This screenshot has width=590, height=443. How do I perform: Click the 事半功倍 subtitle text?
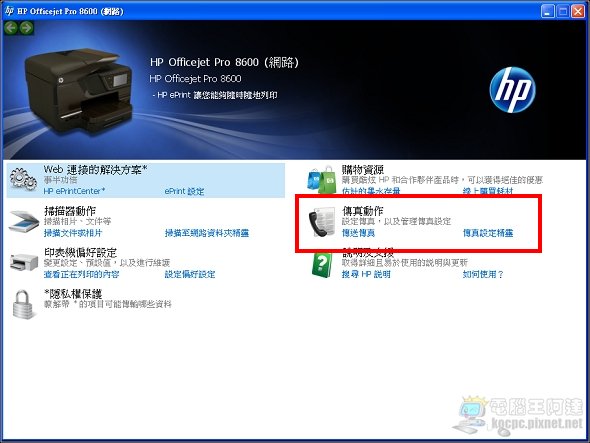[60, 180]
